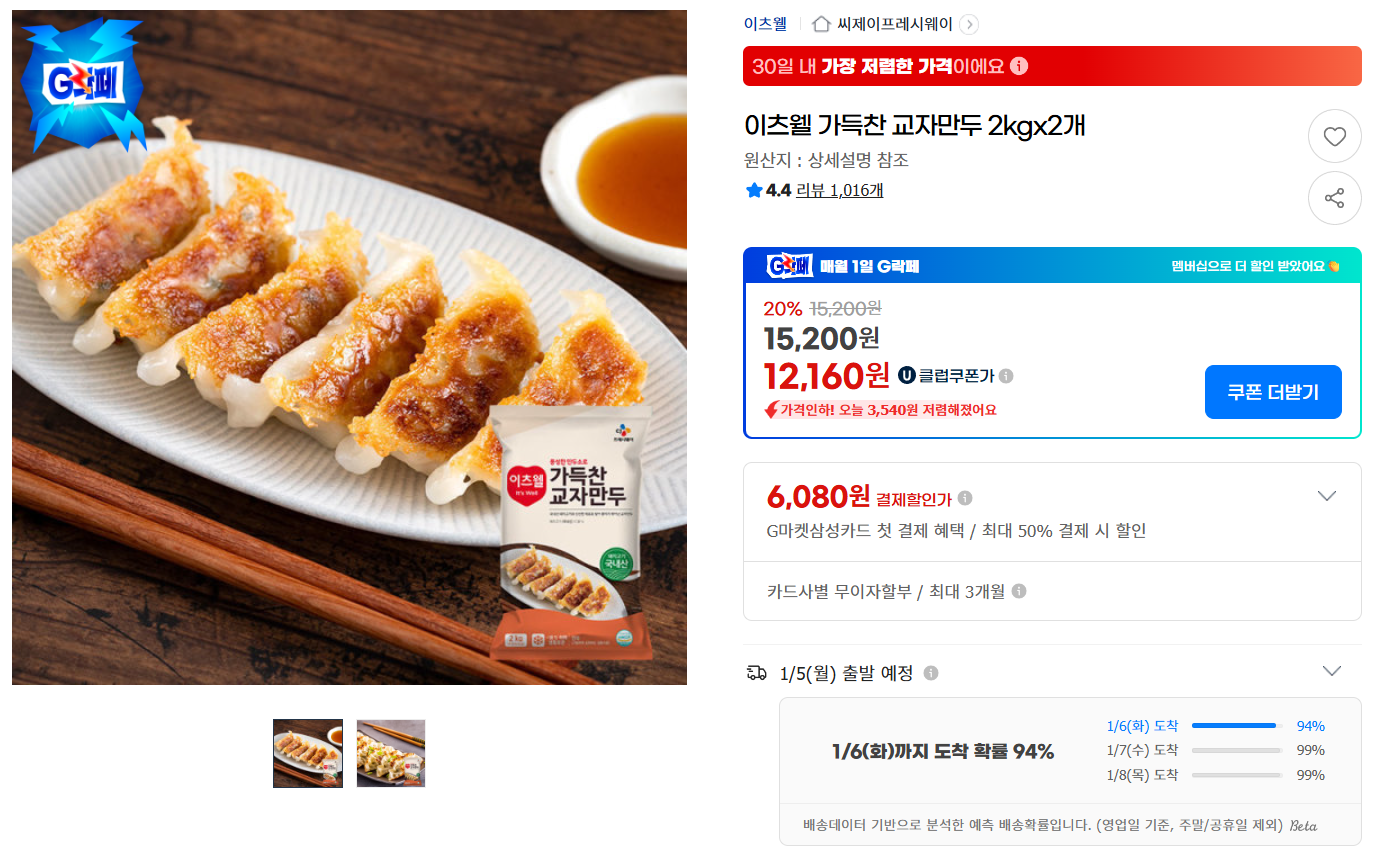Viewport: 1378px width, 858px height.
Task: Add the product to favorites via heart icon
Action: pyautogui.click(x=1335, y=136)
